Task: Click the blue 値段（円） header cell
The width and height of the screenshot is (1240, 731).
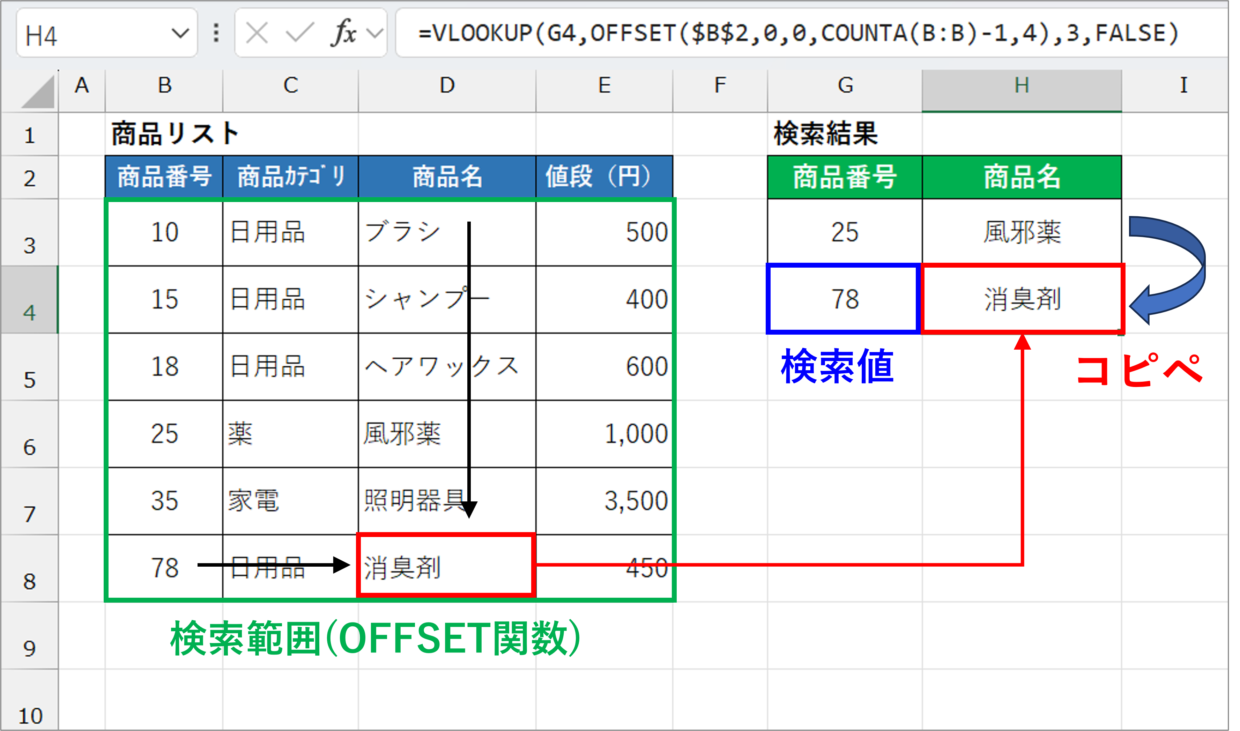Action: (604, 178)
